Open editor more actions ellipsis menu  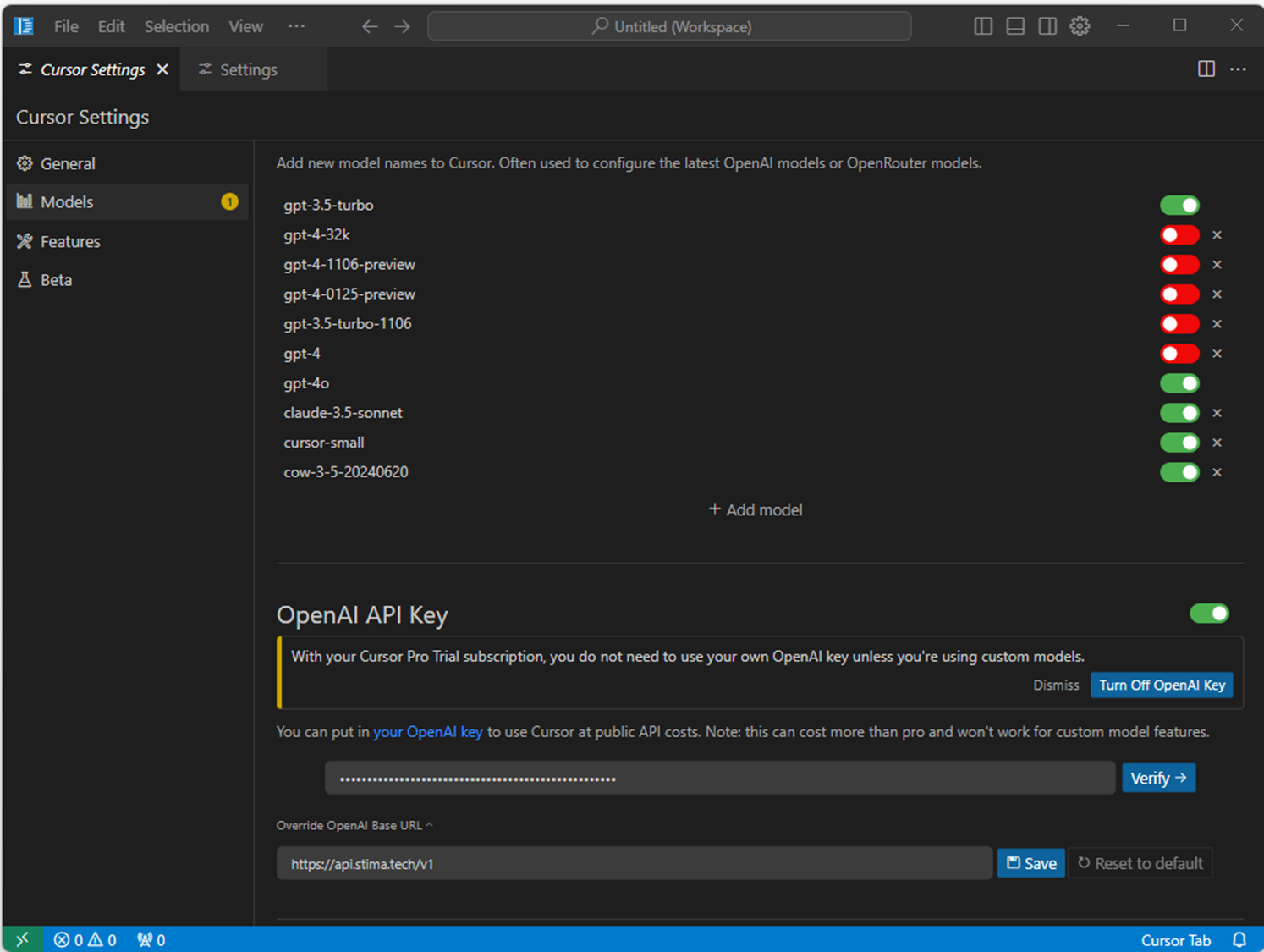click(x=1238, y=69)
